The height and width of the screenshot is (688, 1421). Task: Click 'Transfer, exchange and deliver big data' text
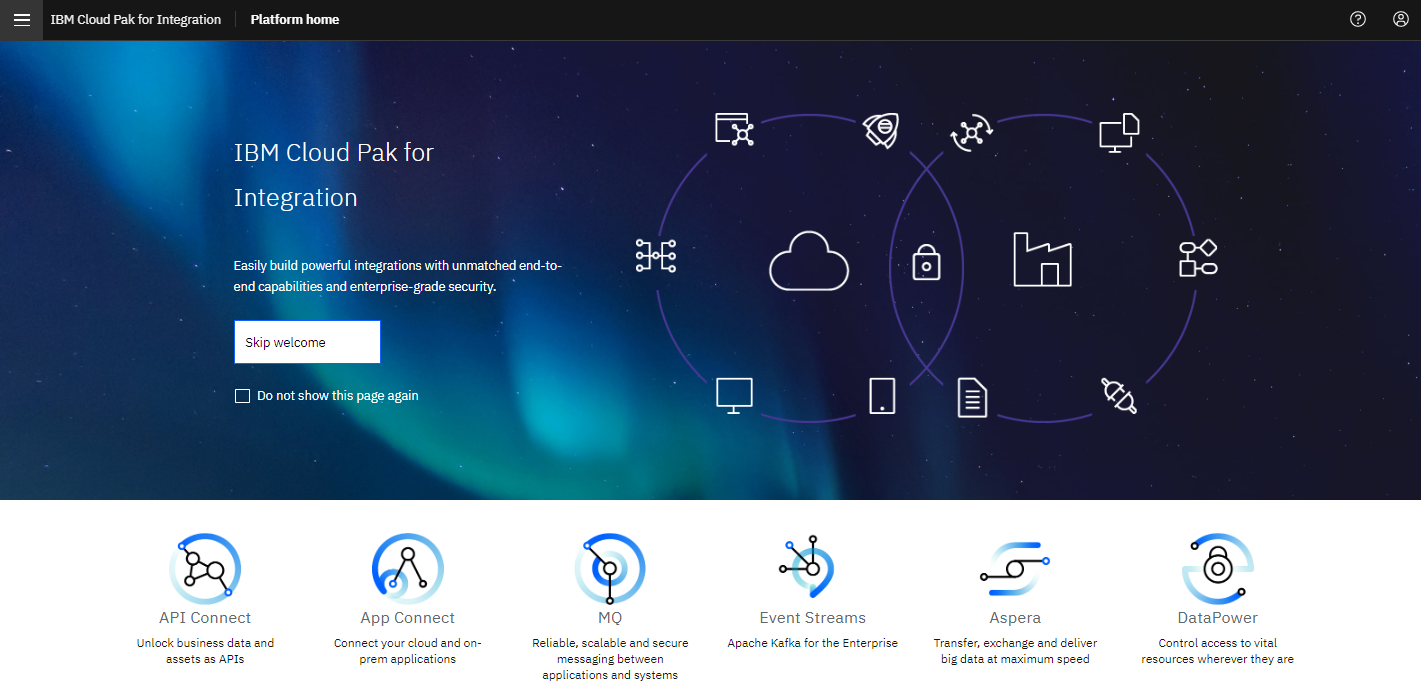pyautogui.click(x=1015, y=651)
